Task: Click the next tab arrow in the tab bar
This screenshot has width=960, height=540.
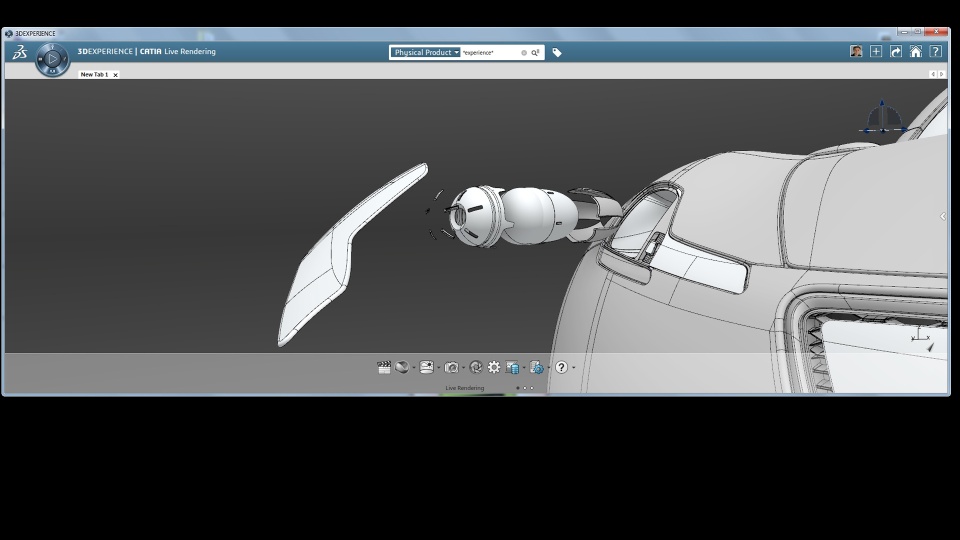Action: click(942, 74)
